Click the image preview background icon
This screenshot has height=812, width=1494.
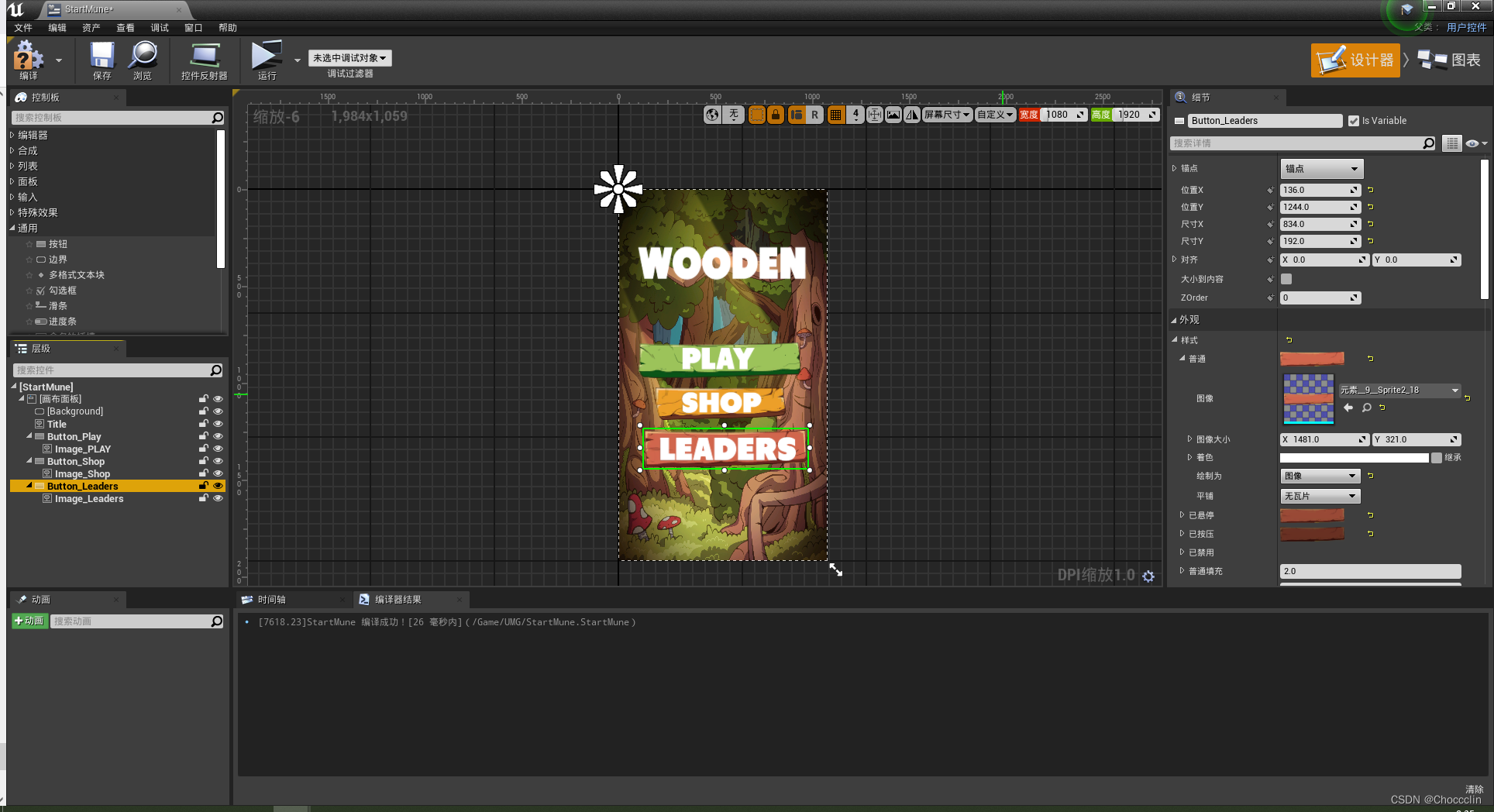[x=893, y=115]
